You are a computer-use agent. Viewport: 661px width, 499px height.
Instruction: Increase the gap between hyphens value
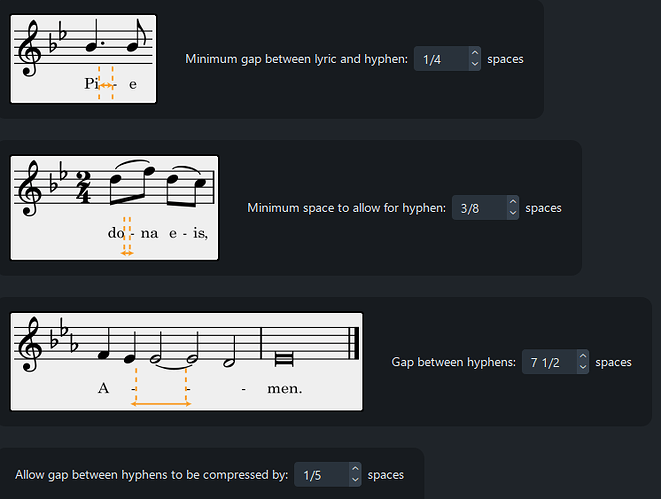coord(582,357)
